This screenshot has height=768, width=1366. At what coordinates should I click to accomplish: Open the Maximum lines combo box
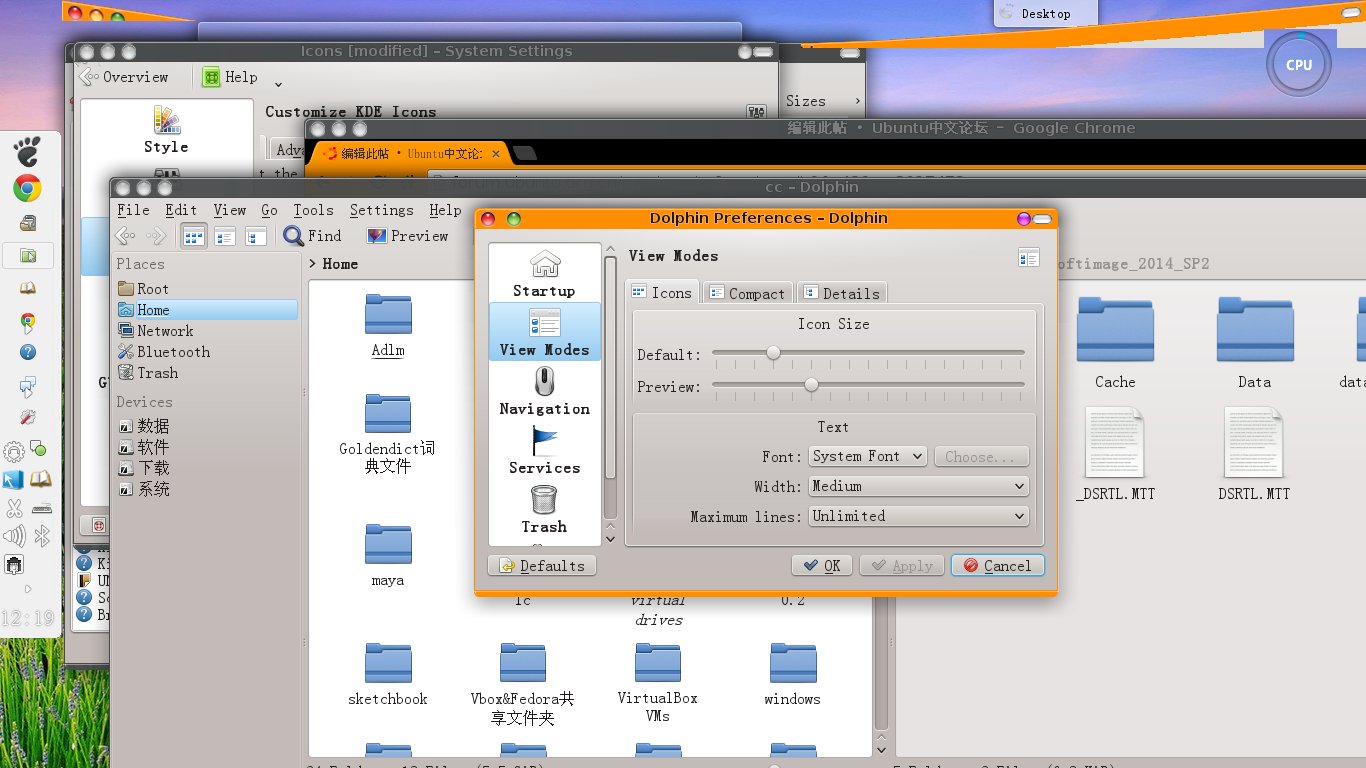[x=919, y=516]
